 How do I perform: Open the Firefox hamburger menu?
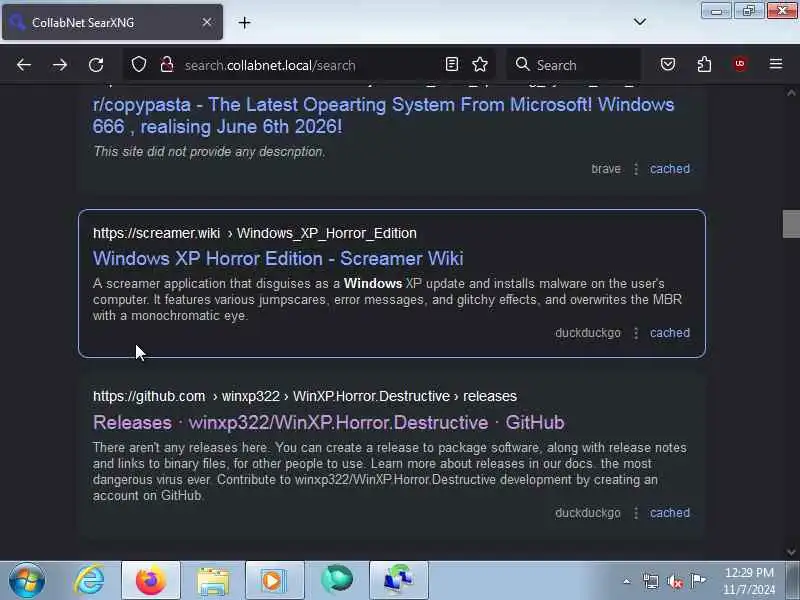click(x=776, y=64)
